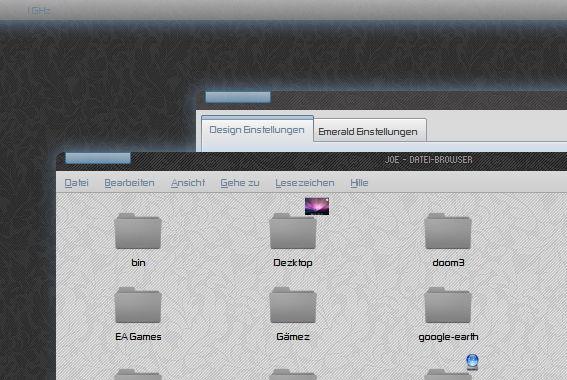Select the Dezktop folder label
Screen dimensions: 567x380
coord(293,263)
